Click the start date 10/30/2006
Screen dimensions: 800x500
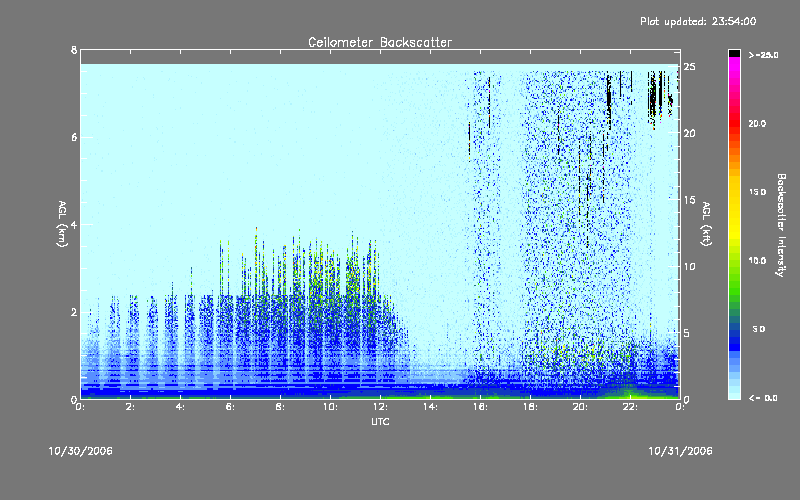point(81,451)
